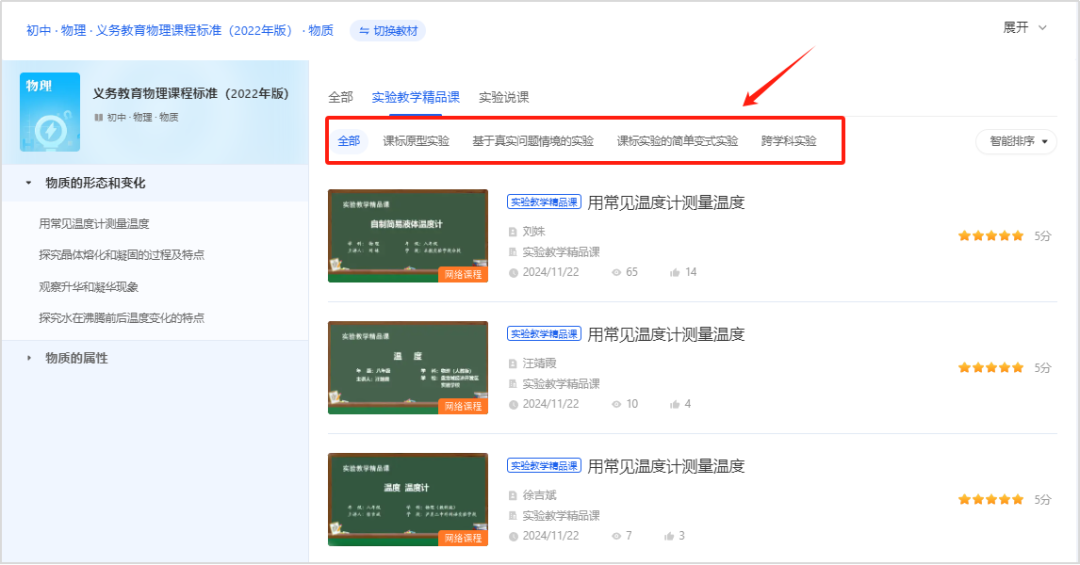Image resolution: width=1080 pixels, height=565 pixels.
Task: Click the 实验教学精品课 badge on 刘姝's course
Action: [x=544, y=202]
